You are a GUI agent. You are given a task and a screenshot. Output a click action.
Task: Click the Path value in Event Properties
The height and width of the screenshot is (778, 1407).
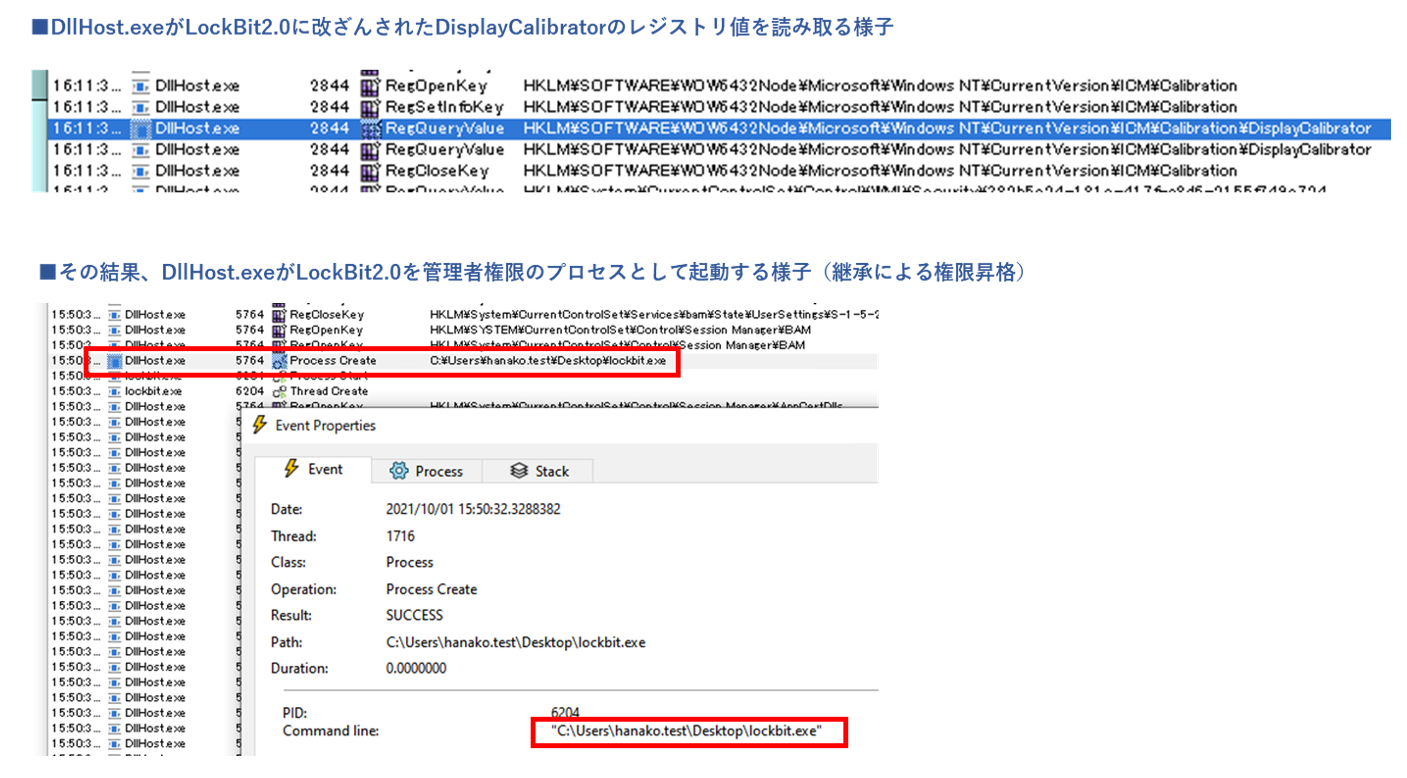tap(515, 642)
